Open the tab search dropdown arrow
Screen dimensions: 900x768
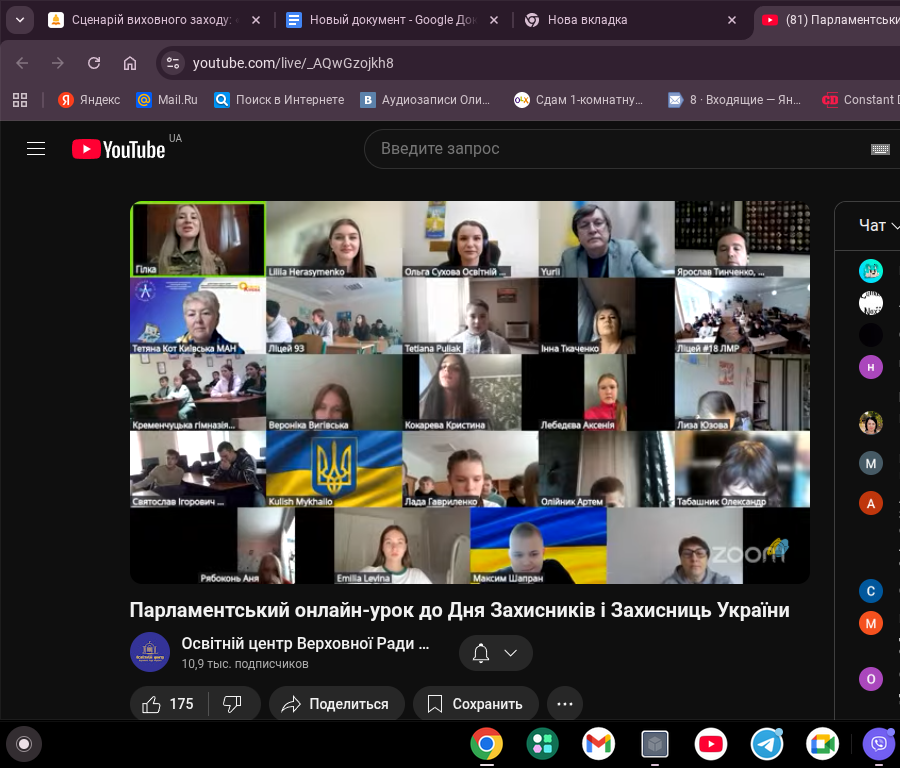(x=20, y=20)
